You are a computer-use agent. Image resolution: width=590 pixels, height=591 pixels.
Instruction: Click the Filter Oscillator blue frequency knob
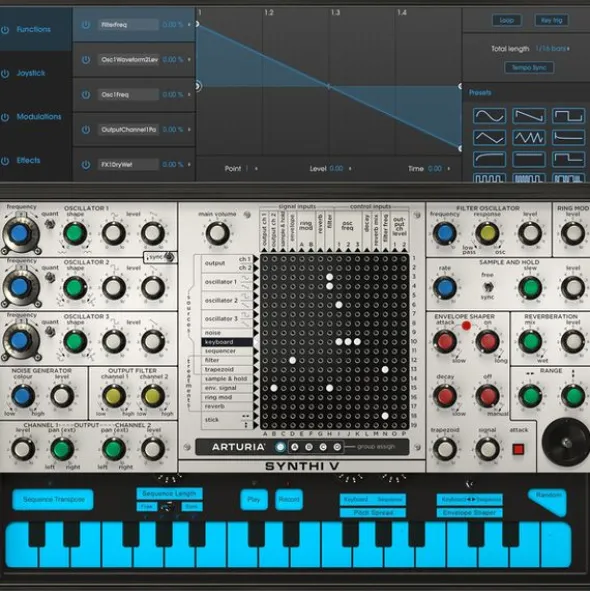click(445, 233)
